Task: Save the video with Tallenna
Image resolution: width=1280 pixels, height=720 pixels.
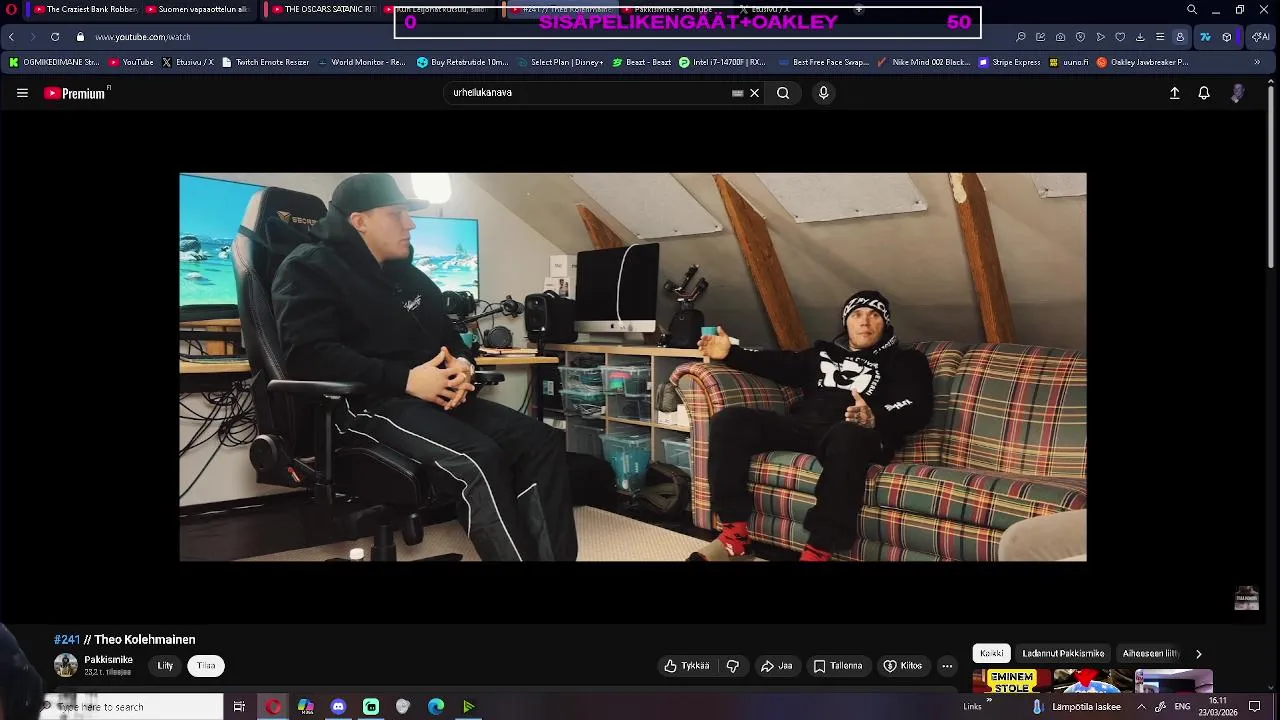Action: 838,666
